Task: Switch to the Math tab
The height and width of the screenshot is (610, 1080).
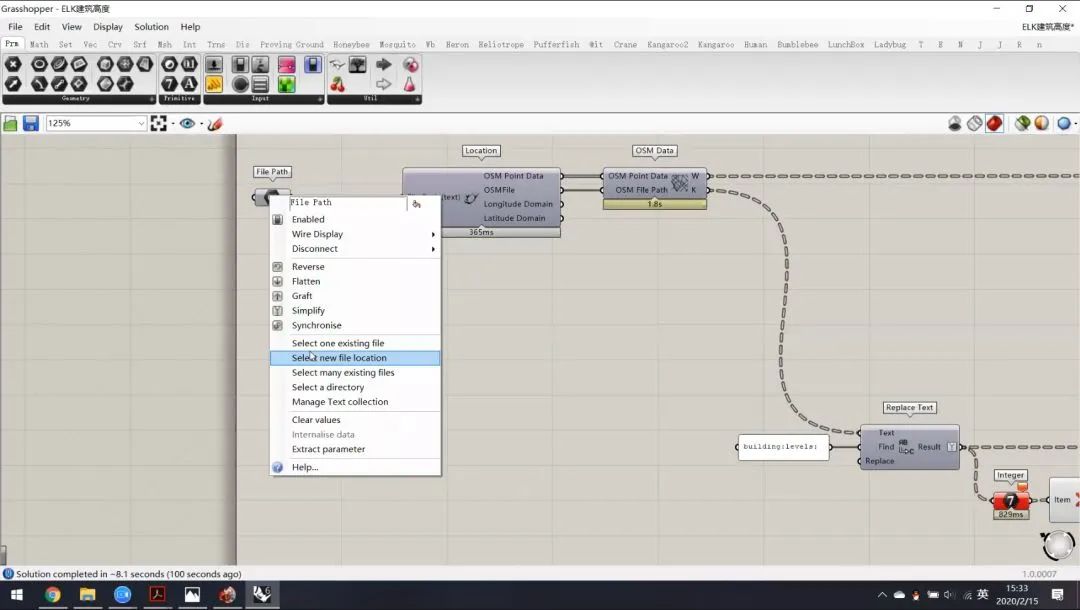Action: (x=39, y=44)
